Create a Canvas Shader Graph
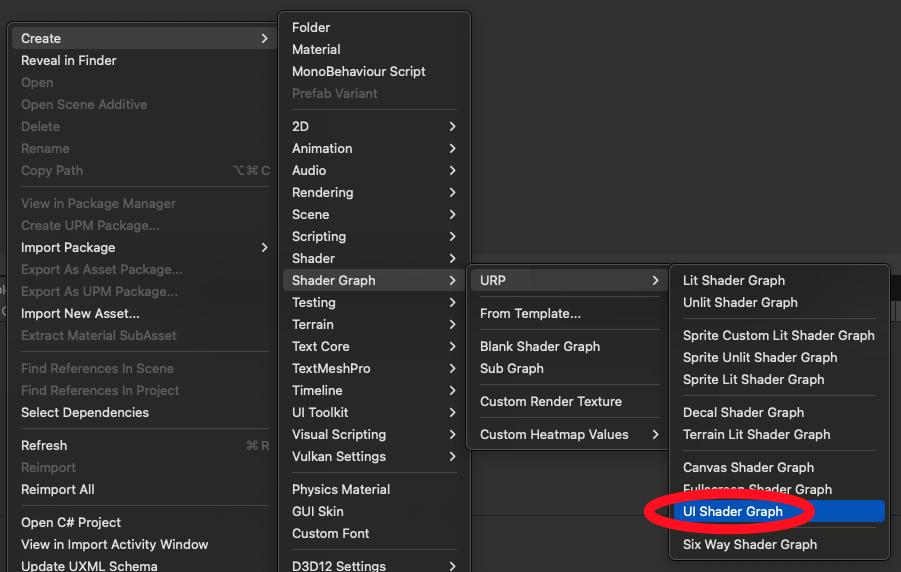 tap(779, 468)
